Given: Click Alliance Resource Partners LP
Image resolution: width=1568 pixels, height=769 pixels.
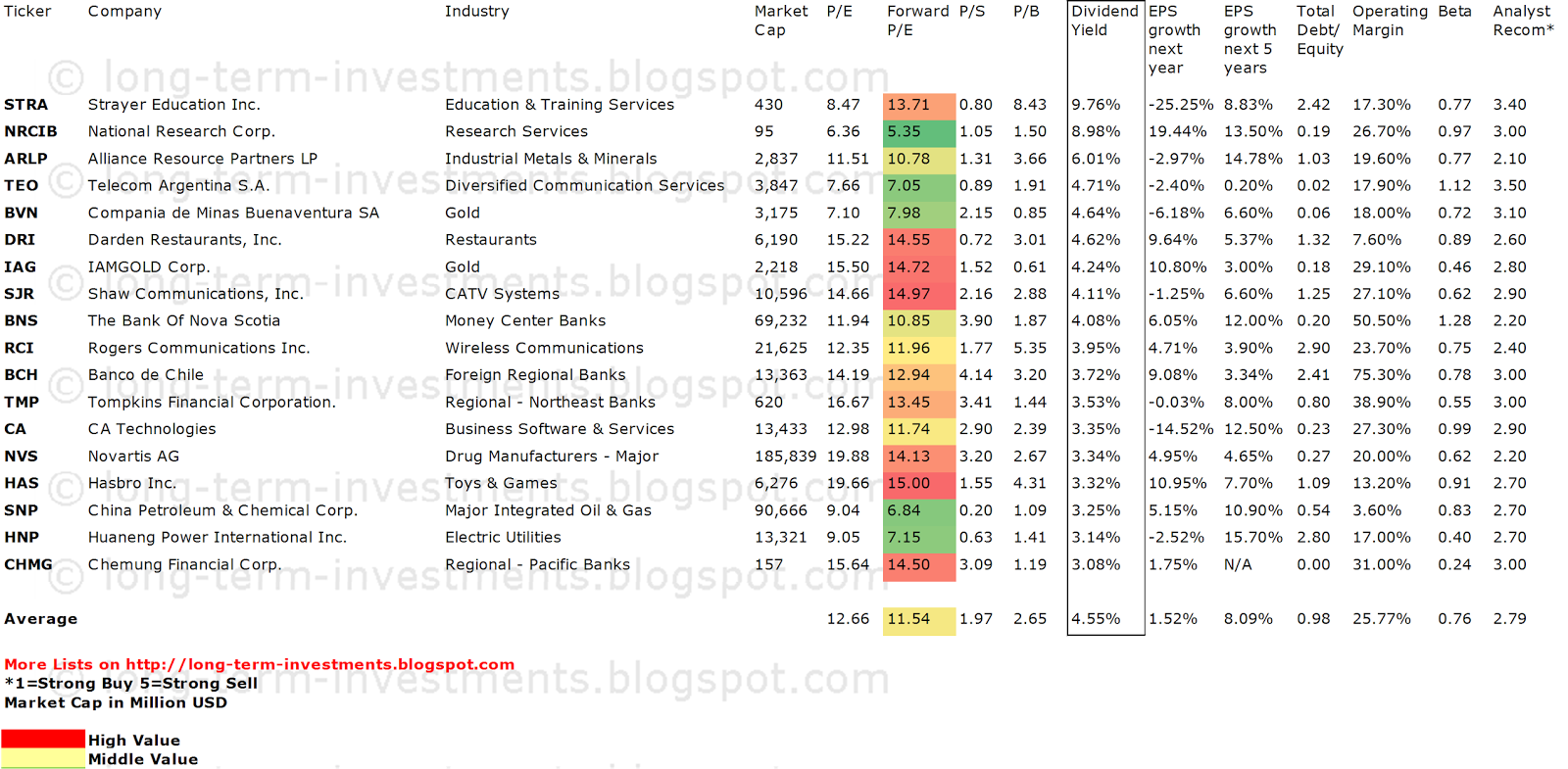Looking at the screenshot, I should (x=202, y=159).
